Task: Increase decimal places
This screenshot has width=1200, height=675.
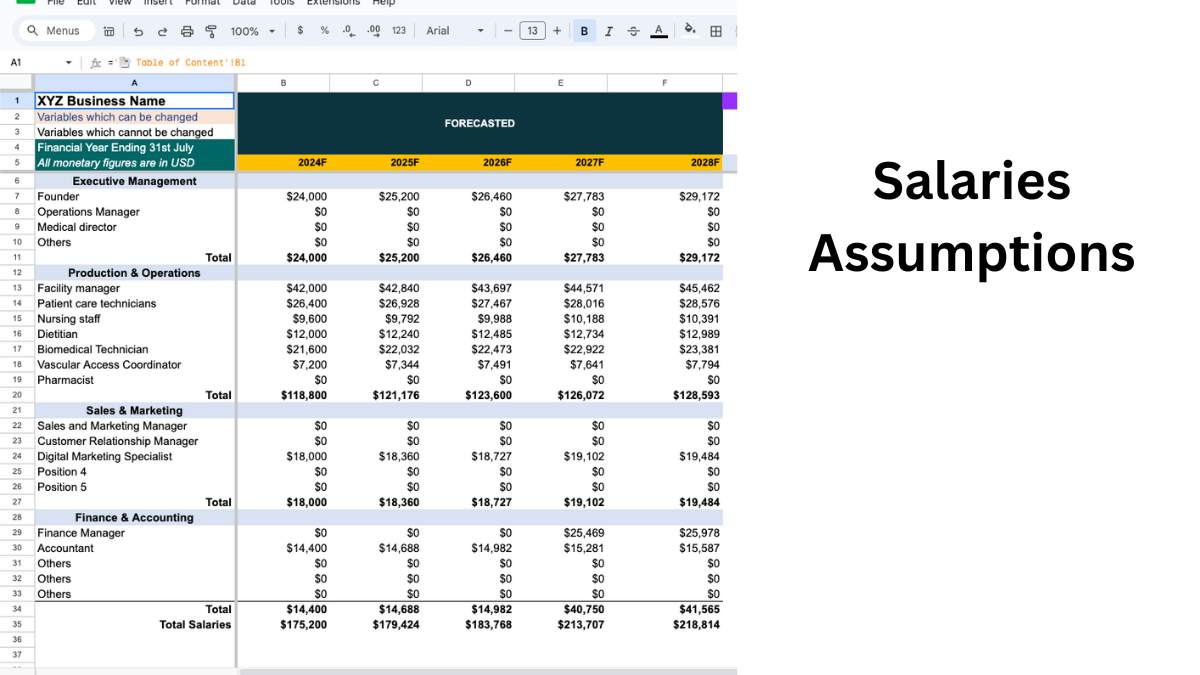Action: (x=373, y=31)
